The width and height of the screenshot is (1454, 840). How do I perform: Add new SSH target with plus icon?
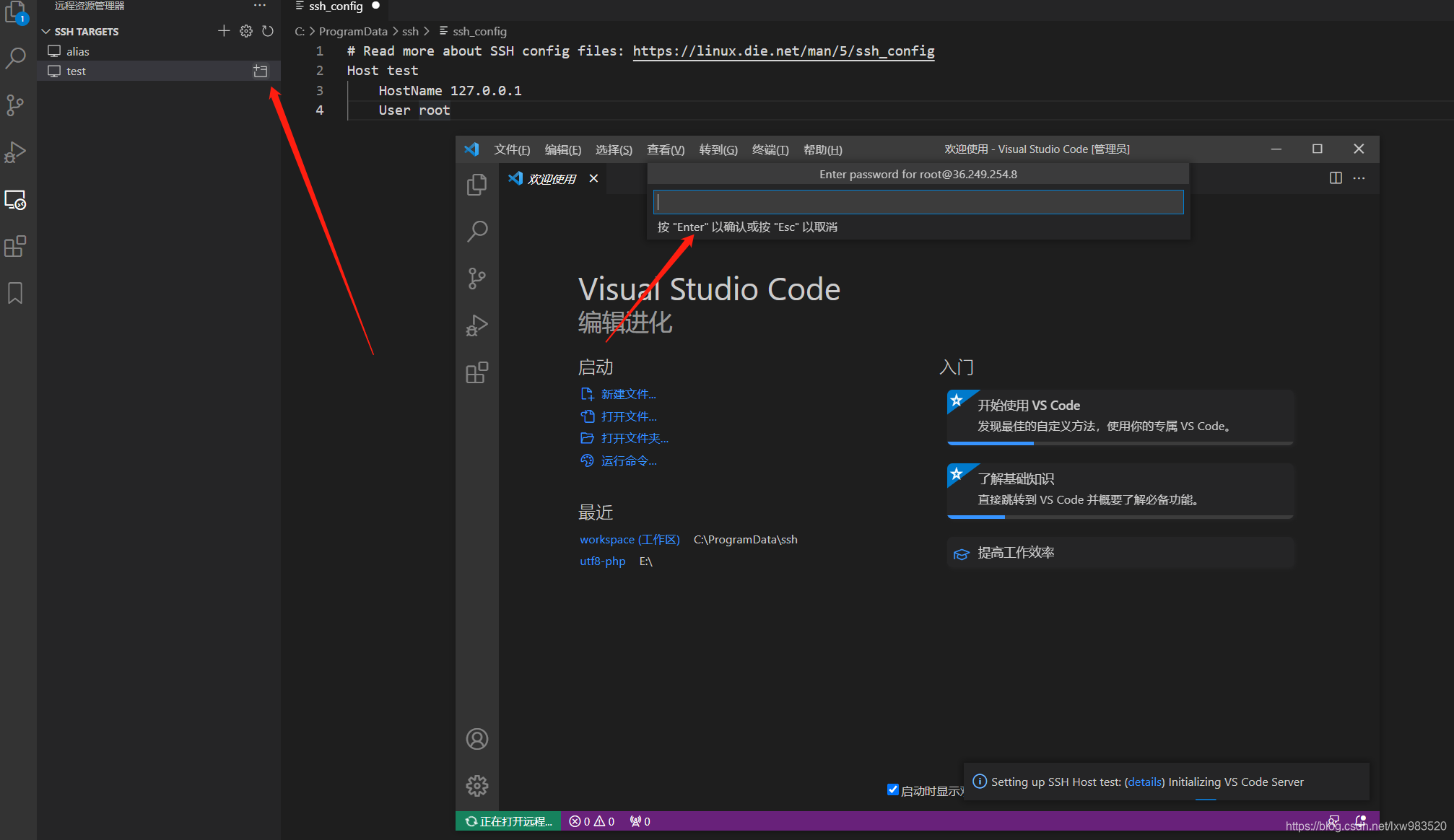(x=224, y=31)
